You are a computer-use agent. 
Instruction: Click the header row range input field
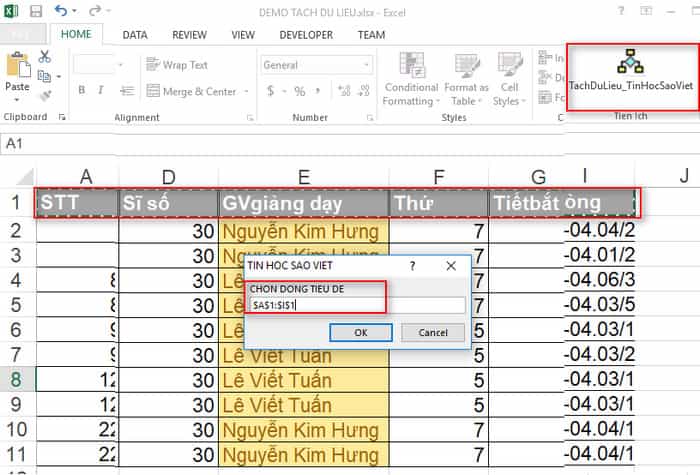click(x=357, y=305)
